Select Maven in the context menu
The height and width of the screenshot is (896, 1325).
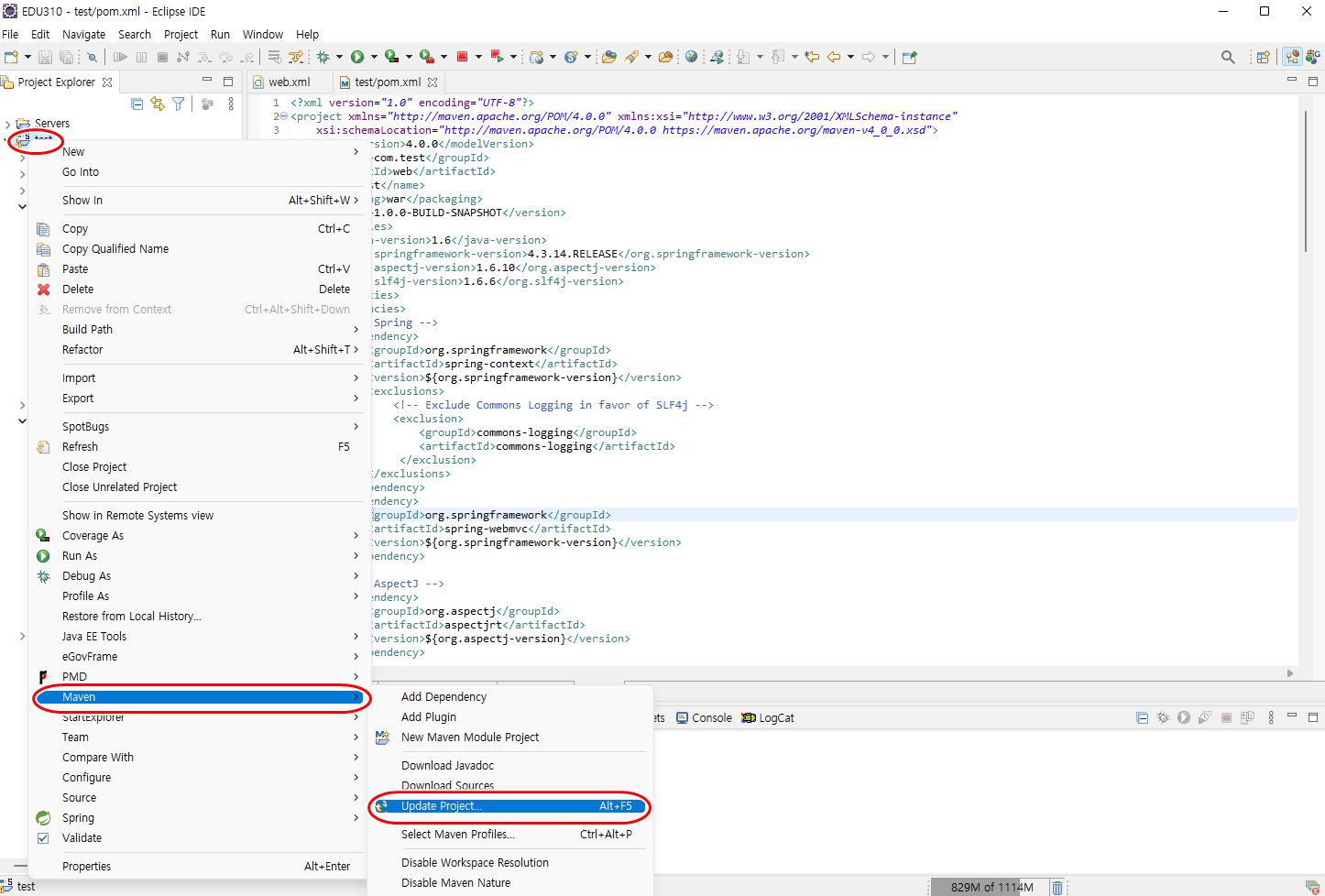(x=200, y=697)
